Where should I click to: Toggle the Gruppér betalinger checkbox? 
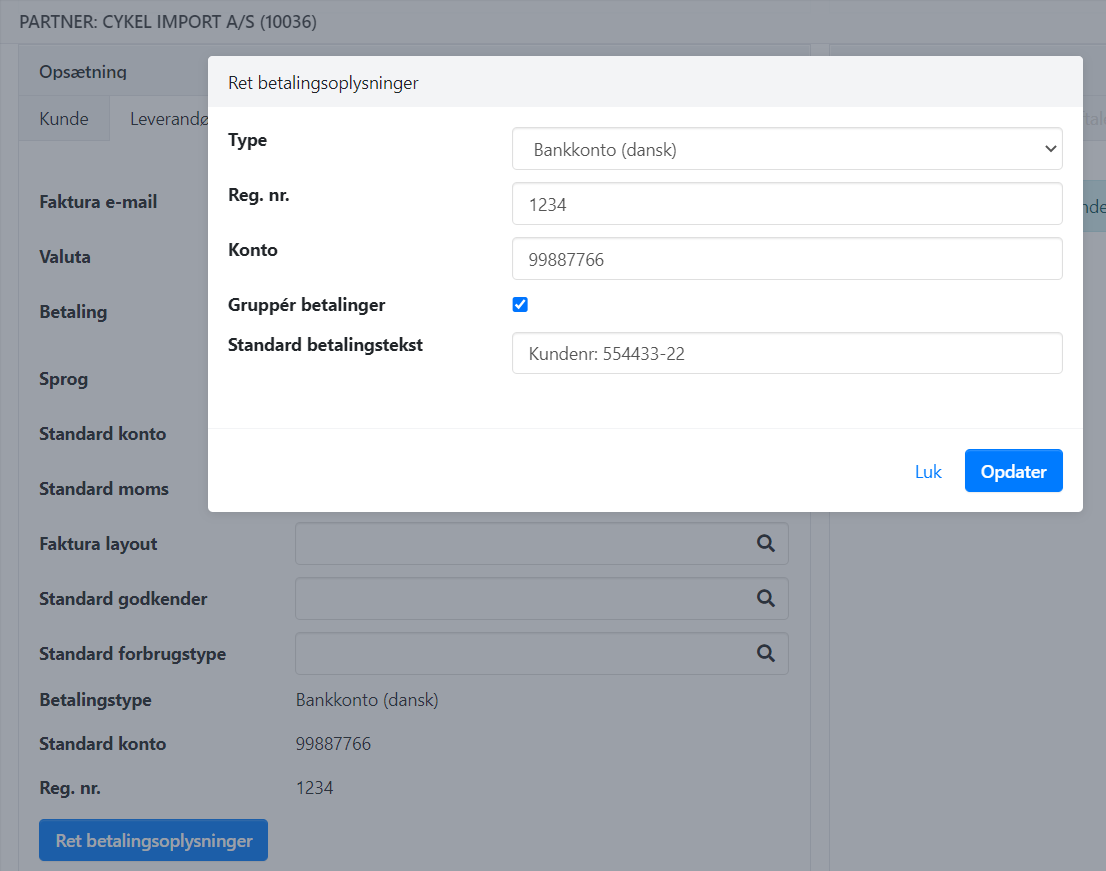tap(520, 305)
